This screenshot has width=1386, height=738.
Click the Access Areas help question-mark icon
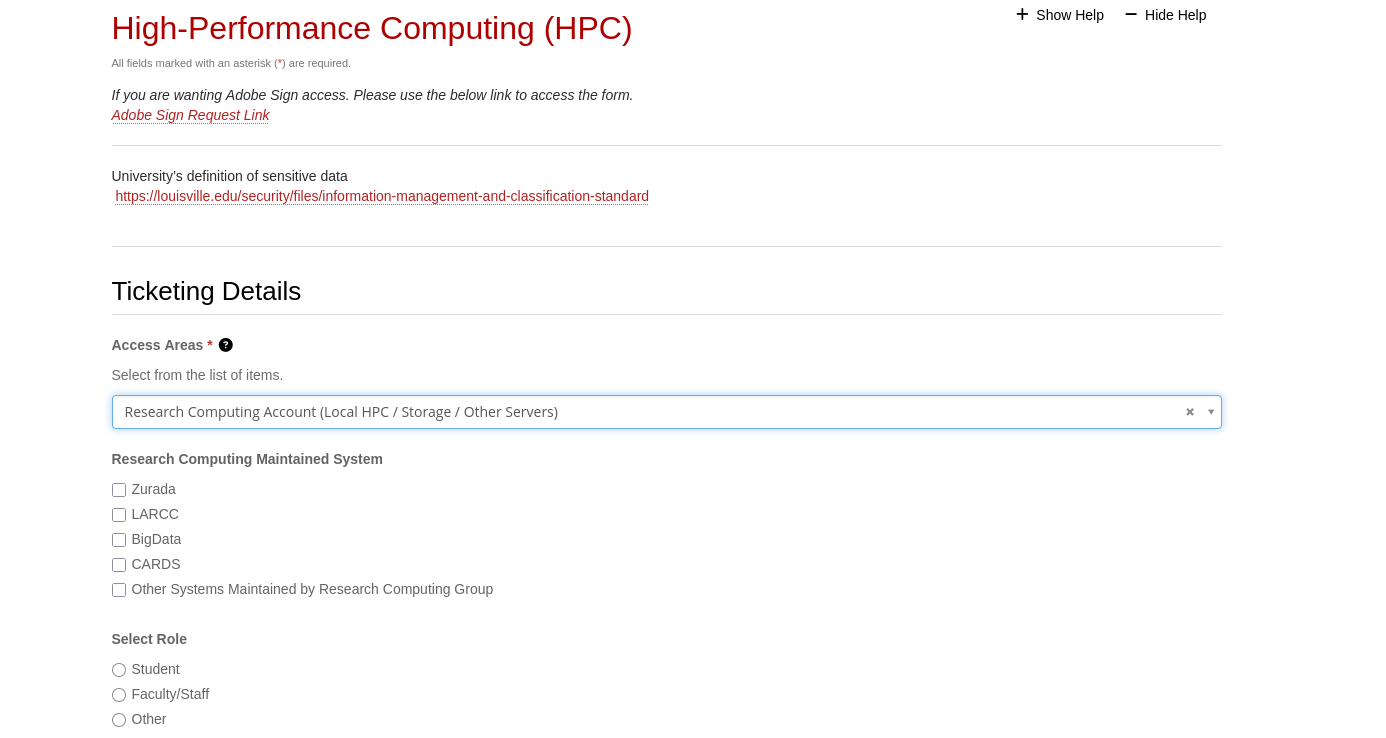tap(226, 345)
